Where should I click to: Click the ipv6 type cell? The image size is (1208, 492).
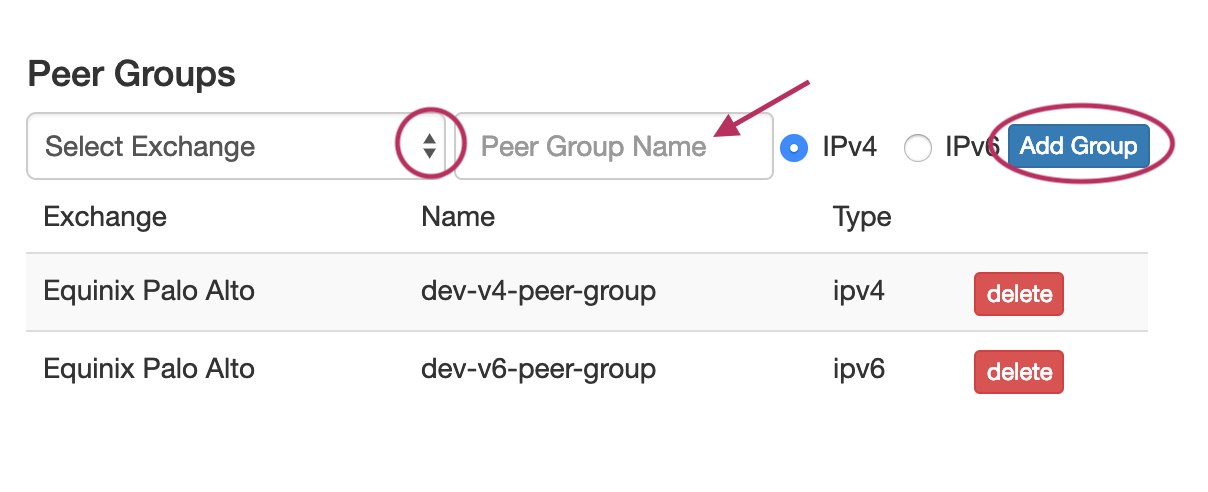858,369
